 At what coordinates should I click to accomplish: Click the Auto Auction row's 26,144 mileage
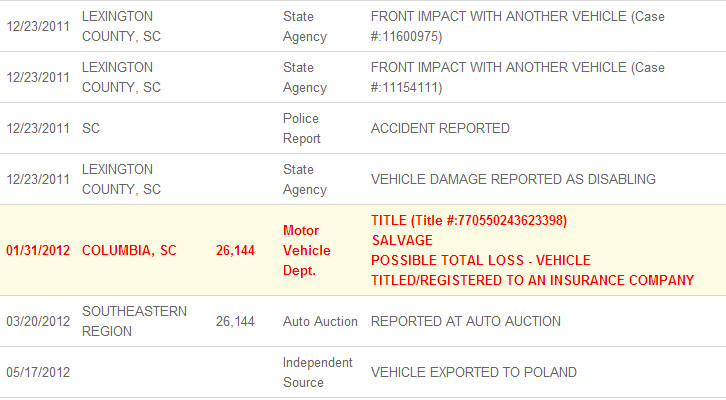pos(235,321)
